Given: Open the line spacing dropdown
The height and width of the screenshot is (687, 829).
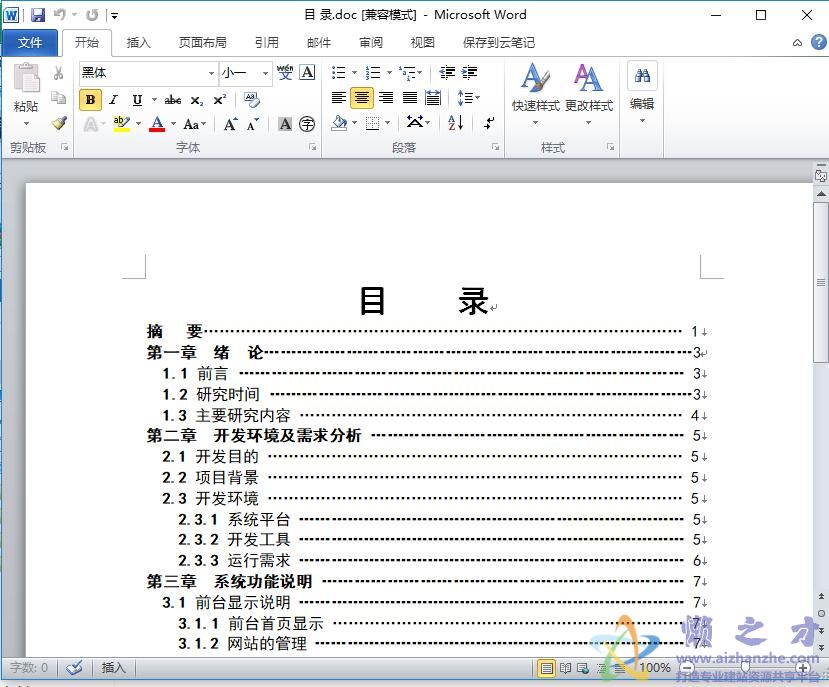Looking at the screenshot, I should (466, 97).
